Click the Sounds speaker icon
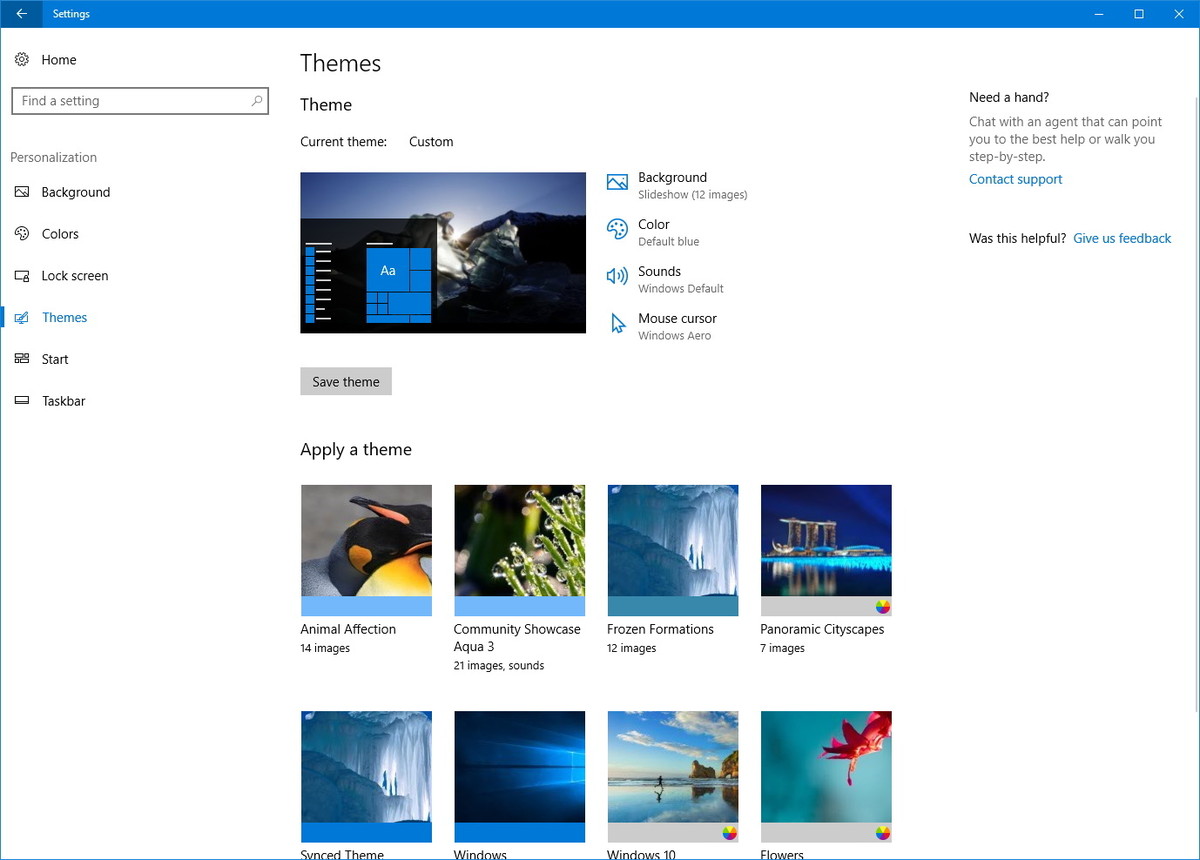Viewport: 1200px width, 860px height. click(x=617, y=276)
